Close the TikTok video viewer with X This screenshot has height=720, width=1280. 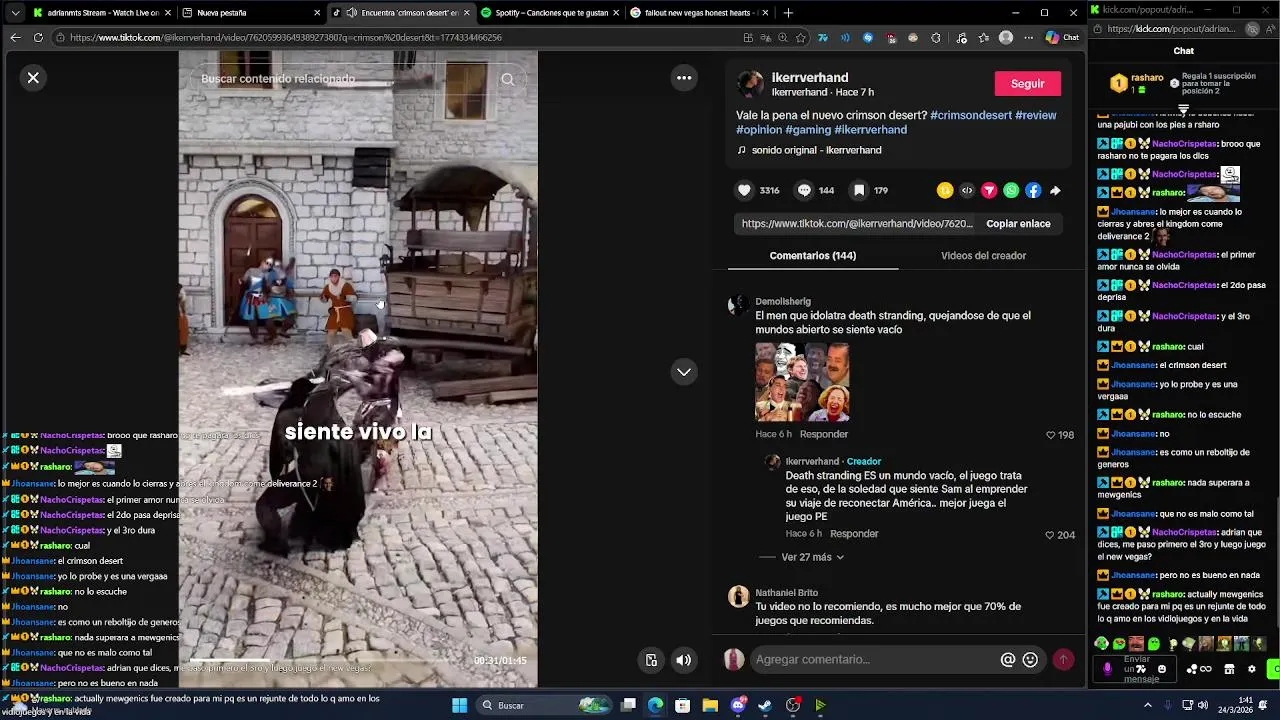33,77
